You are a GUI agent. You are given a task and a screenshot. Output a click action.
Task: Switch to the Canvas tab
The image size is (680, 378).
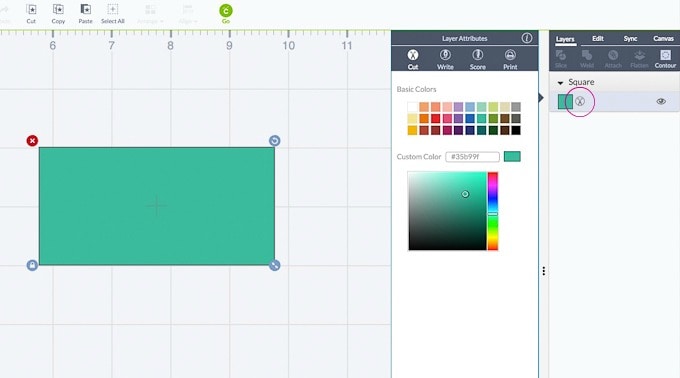(x=663, y=39)
